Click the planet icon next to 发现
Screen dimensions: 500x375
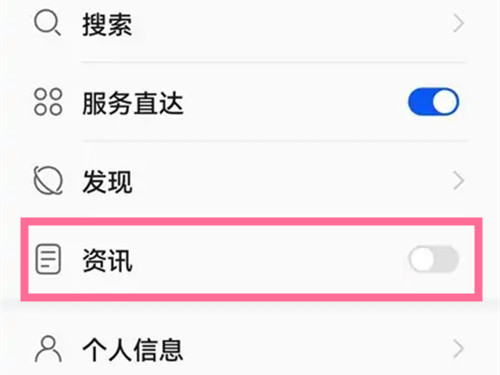coord(48,180)
